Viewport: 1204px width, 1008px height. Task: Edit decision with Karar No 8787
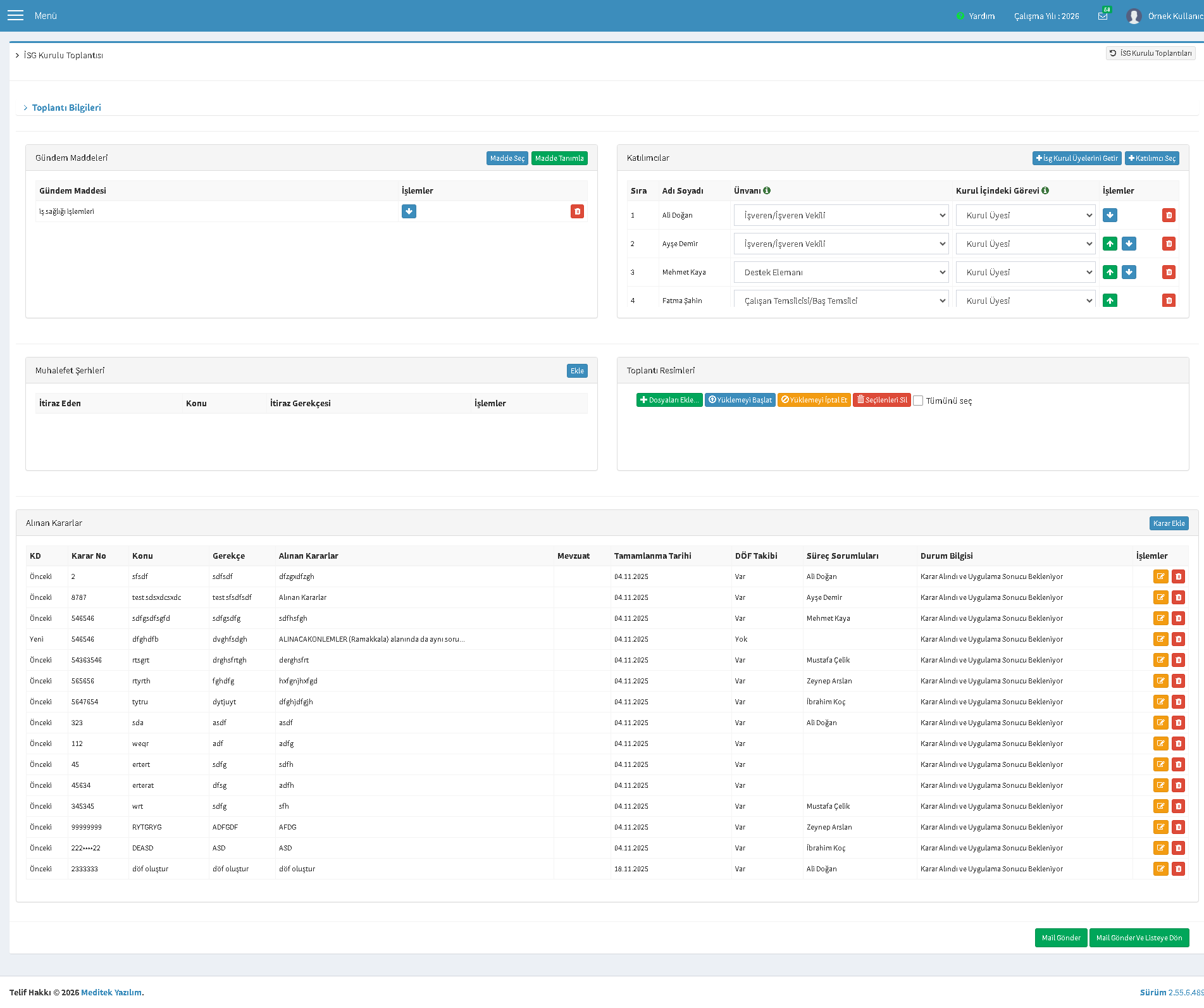1160,597
